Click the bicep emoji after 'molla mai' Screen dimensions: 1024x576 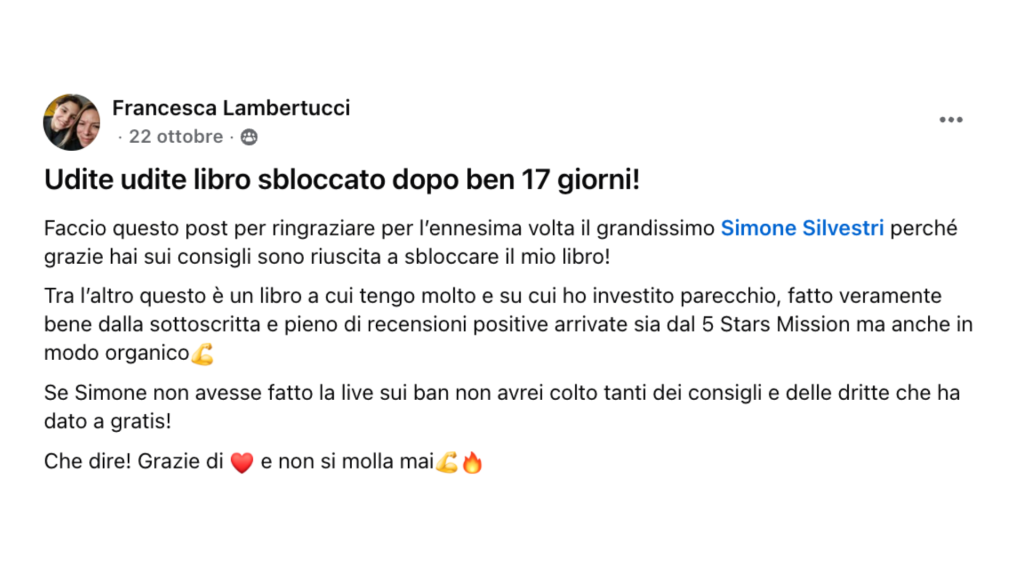click(x=446, y=463)
